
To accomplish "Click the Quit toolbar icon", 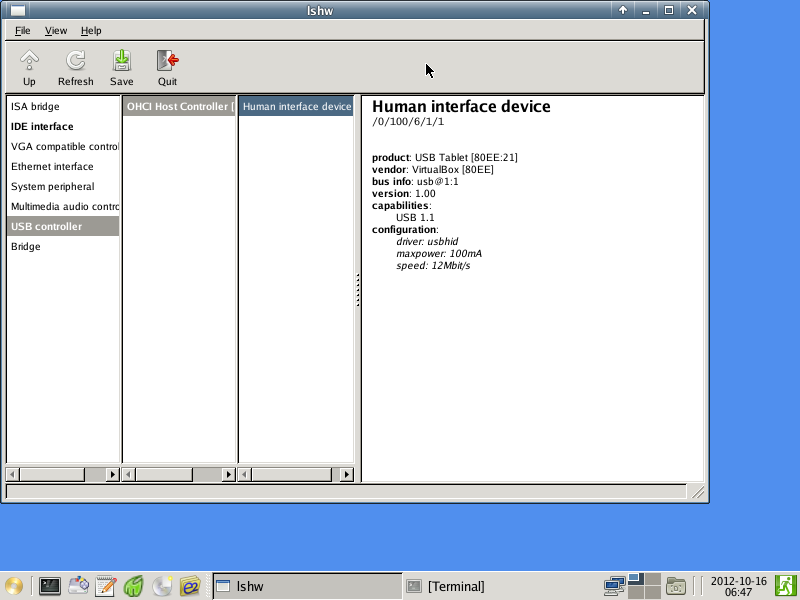I will 167,67.
